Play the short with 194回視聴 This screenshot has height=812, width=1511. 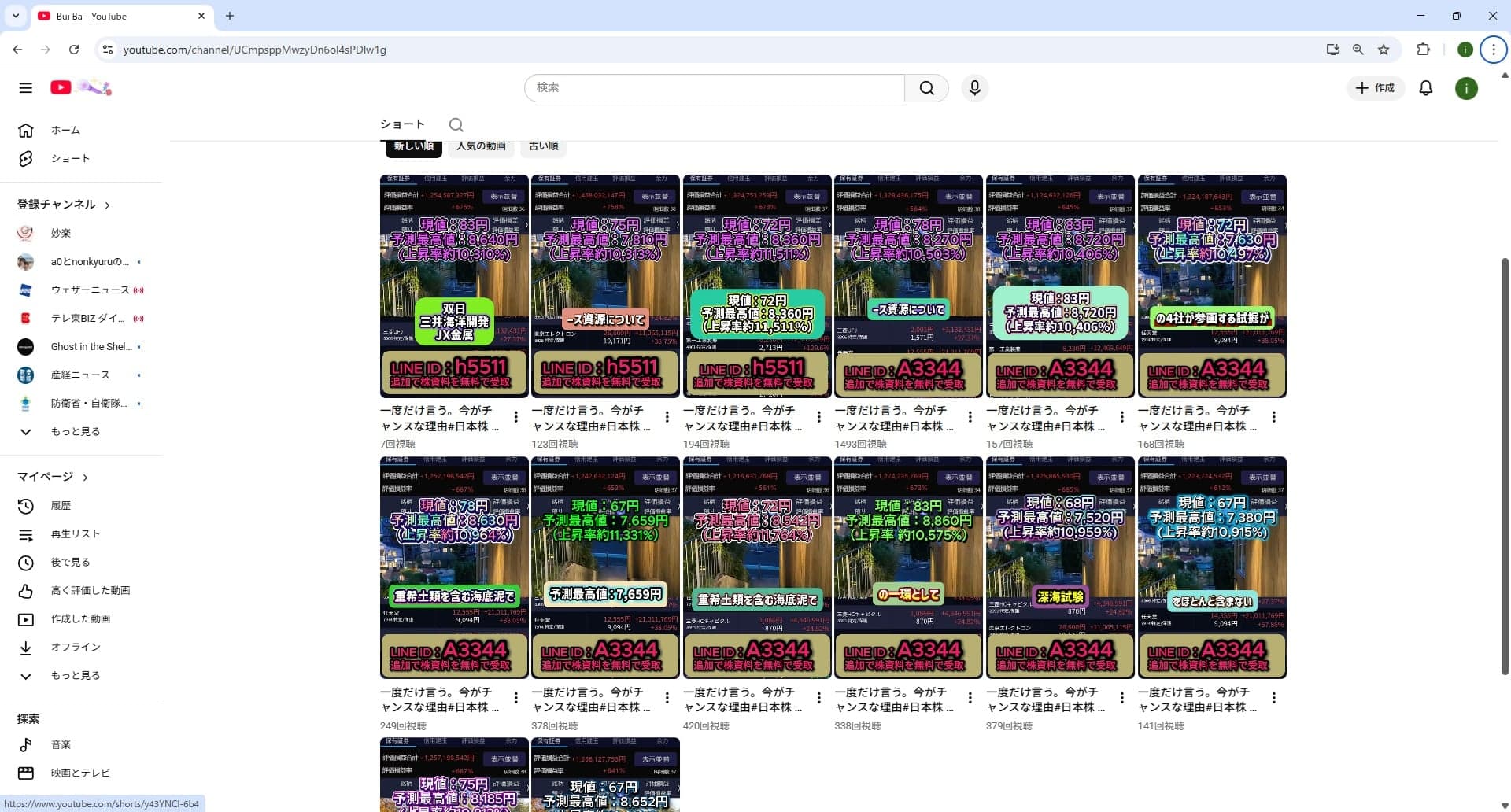click(x=757, y=286)
